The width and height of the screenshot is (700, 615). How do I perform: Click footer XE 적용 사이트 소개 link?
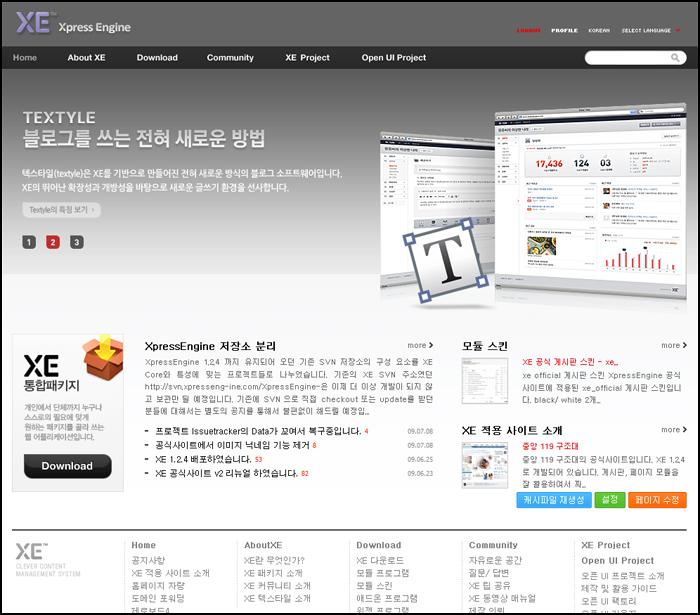(171, 573)
